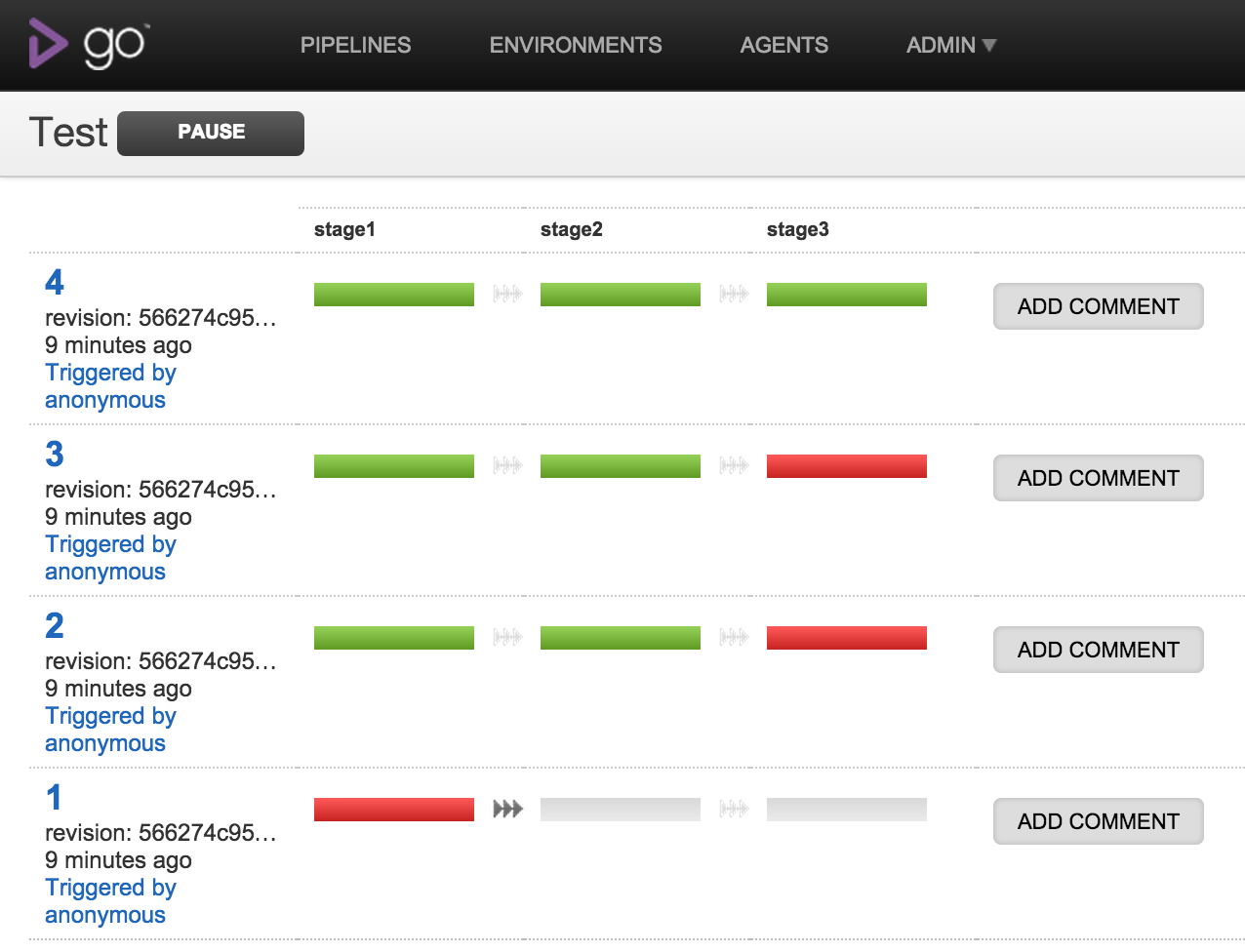This screenshot has height=952, width=1245.
Task: Click arrow icon between stage2 and stage3, run 3
Action: (x=734, y=465)
